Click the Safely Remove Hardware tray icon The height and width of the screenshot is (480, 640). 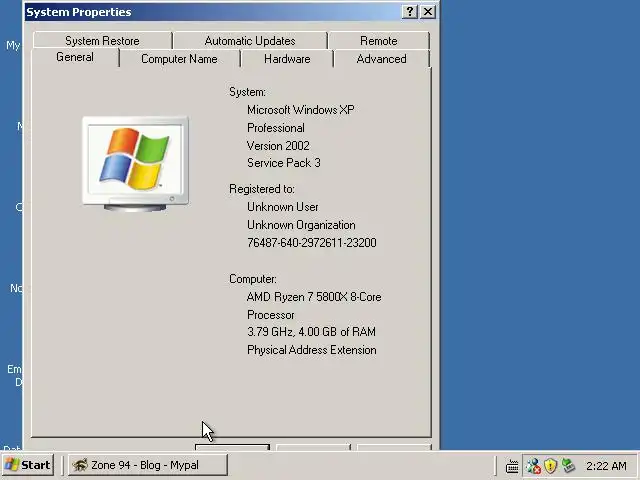(568, 466)
